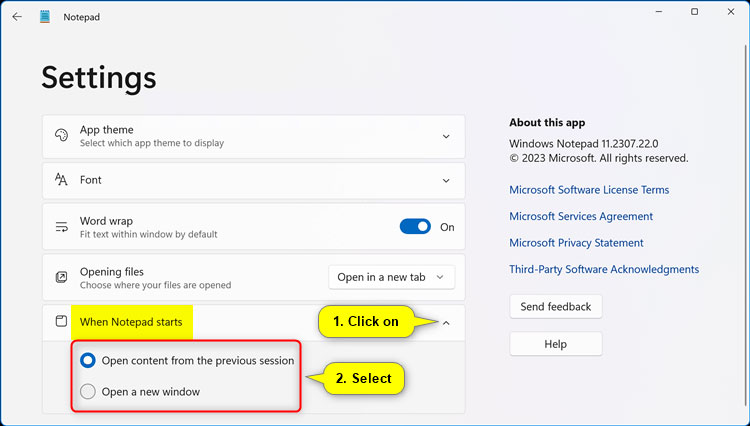Click the App theme palette icon
This screenshot has height=426, width=750.
tap(61, 136)
